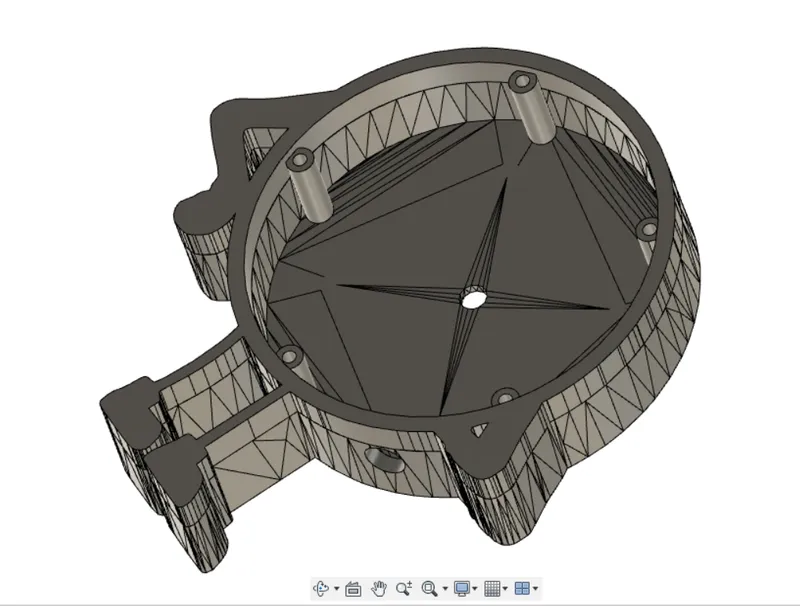800x606 pixels.
Task: Select the Orbit tool
Action: click(x=321, y=587)
